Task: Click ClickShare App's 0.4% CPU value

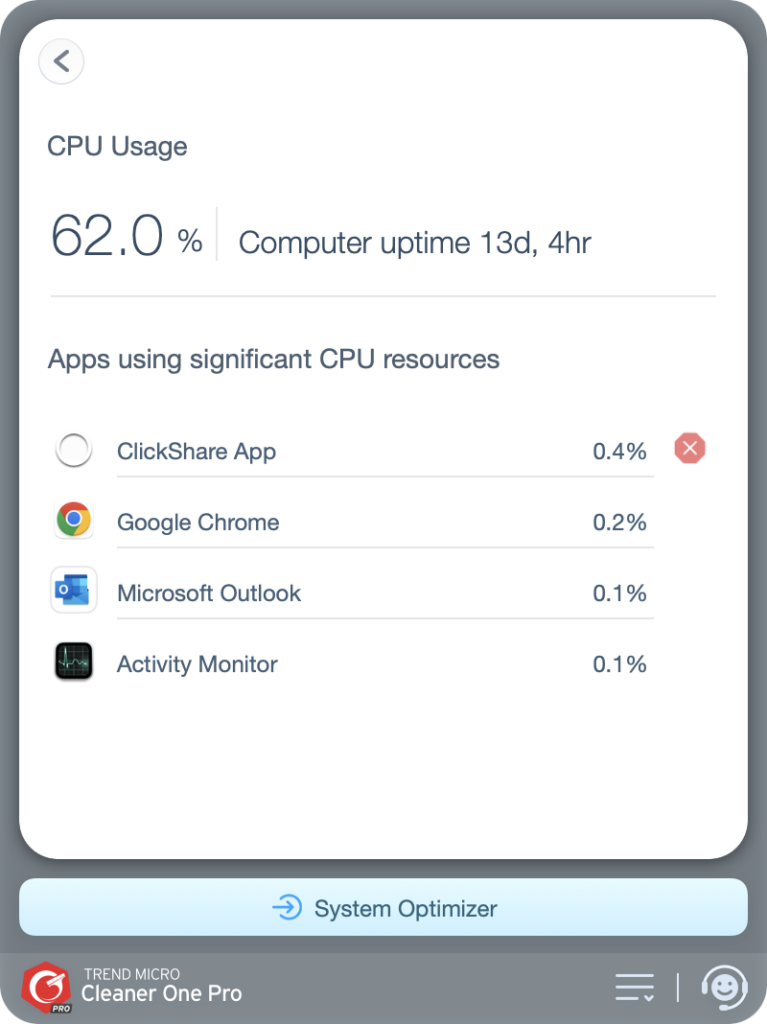Action: (x=619, y=452)
